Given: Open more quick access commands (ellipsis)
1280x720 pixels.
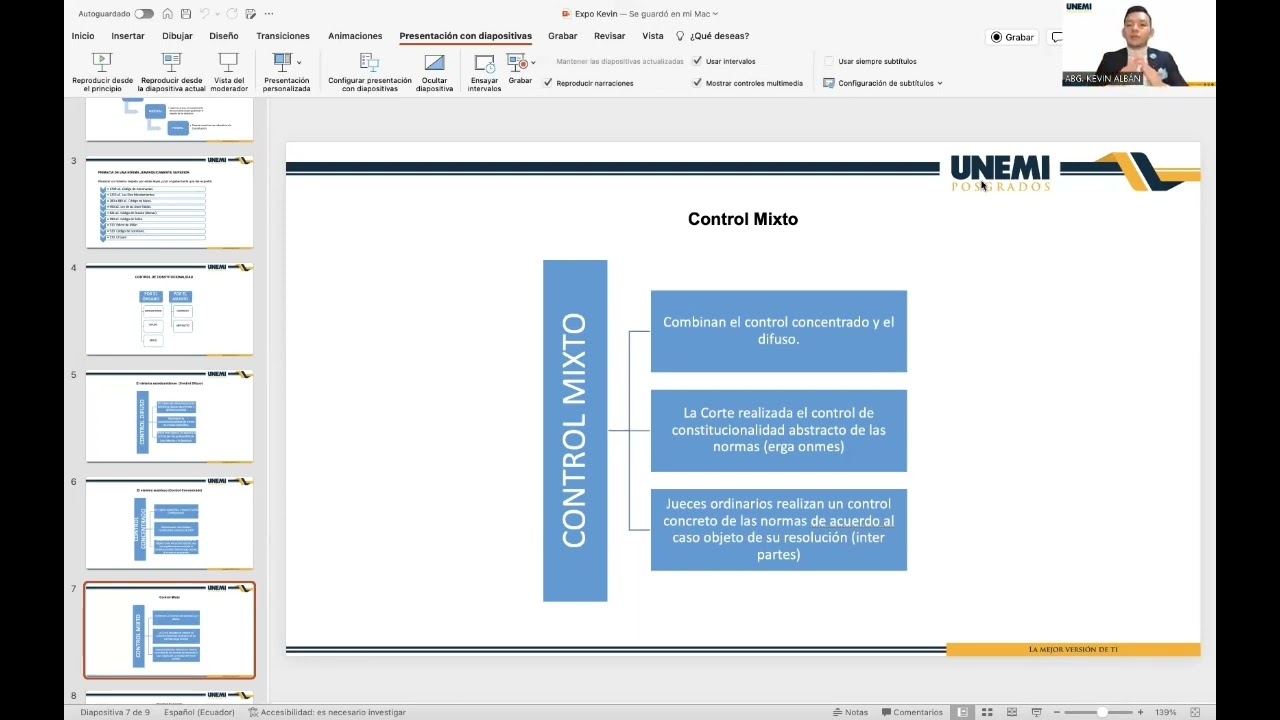Looking at the screenshot, I should coord(269,14).
